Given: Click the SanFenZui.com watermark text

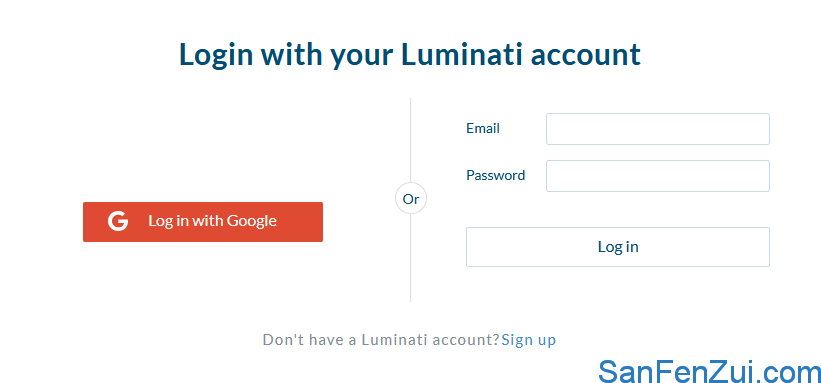Looking at the screenshot, I should (709, 371).
